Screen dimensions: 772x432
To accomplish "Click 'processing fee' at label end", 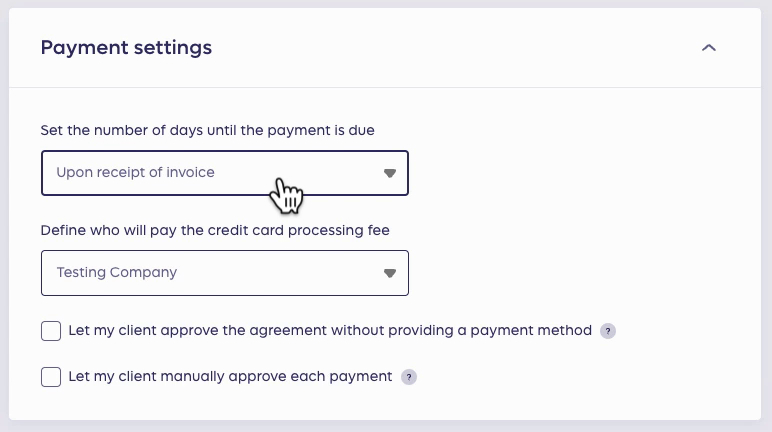I will point(339,230).
